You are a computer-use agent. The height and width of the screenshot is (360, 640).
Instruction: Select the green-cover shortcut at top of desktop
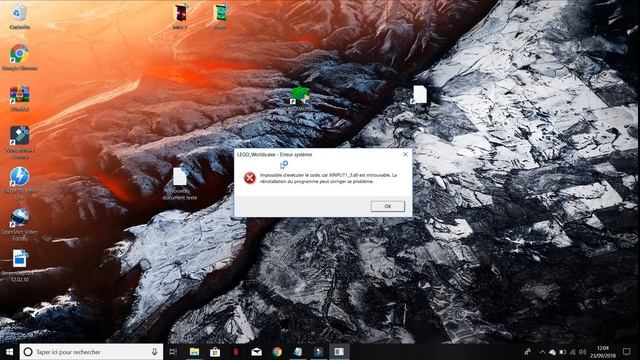220,16
